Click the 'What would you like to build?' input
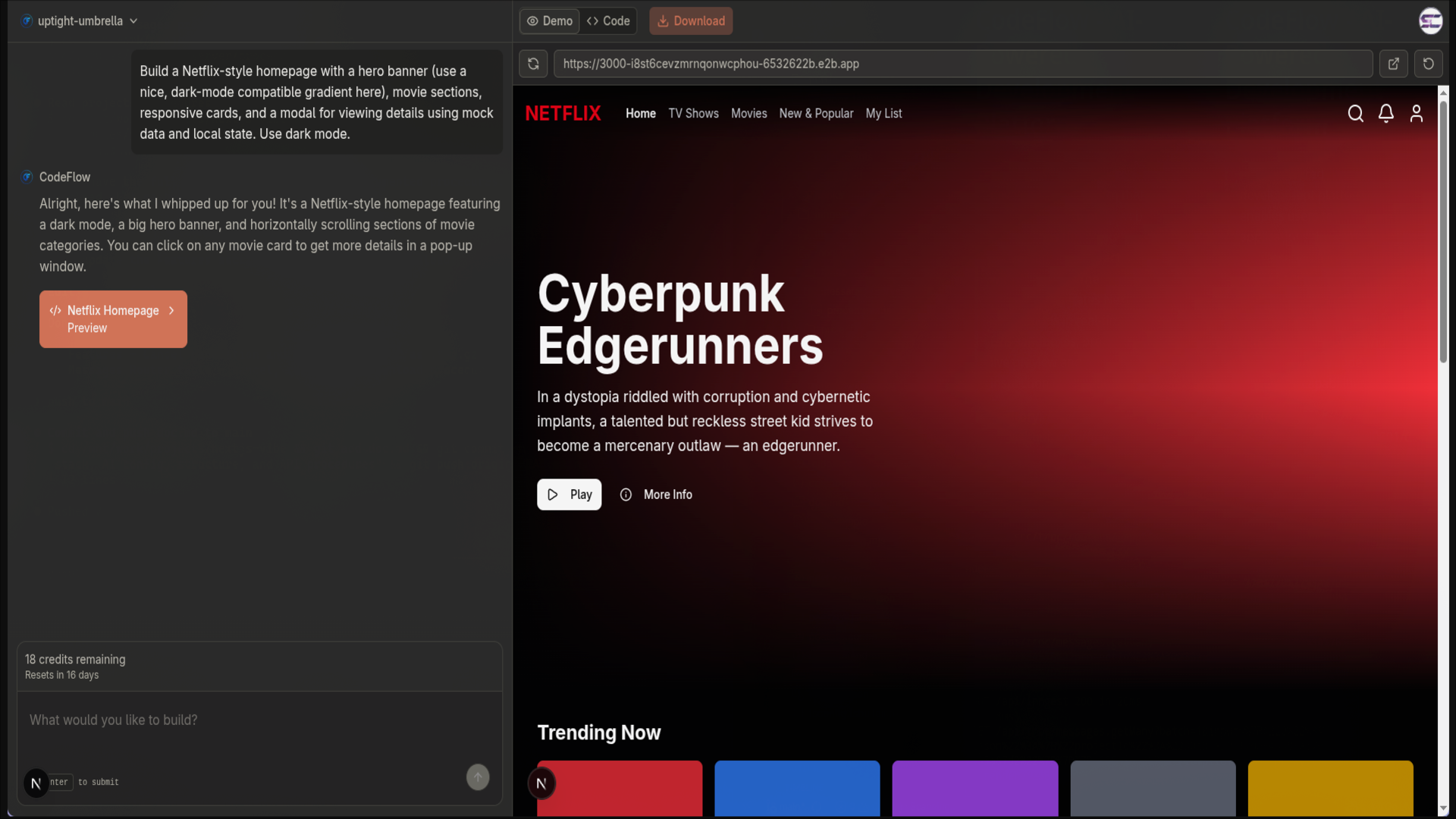This screenshot has width=1456, height=819. pos(259,720)
